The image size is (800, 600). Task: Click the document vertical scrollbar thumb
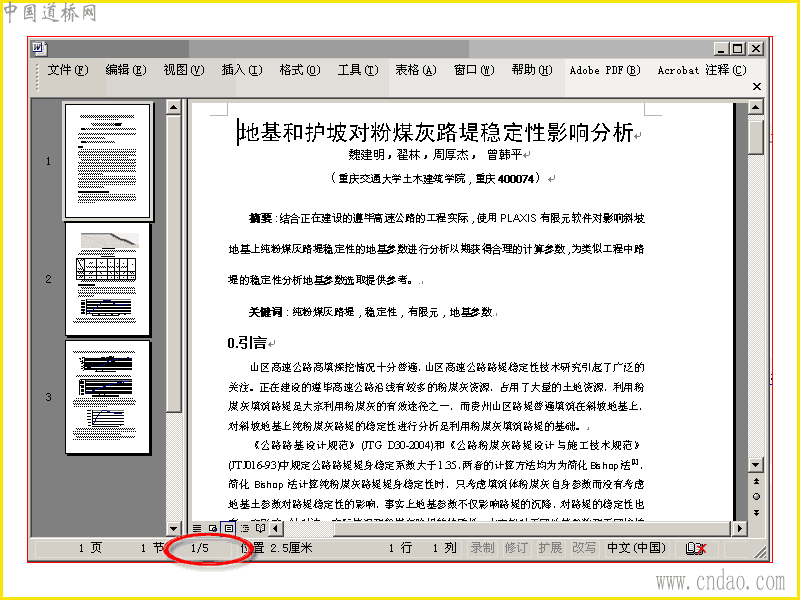coord(756,135)
